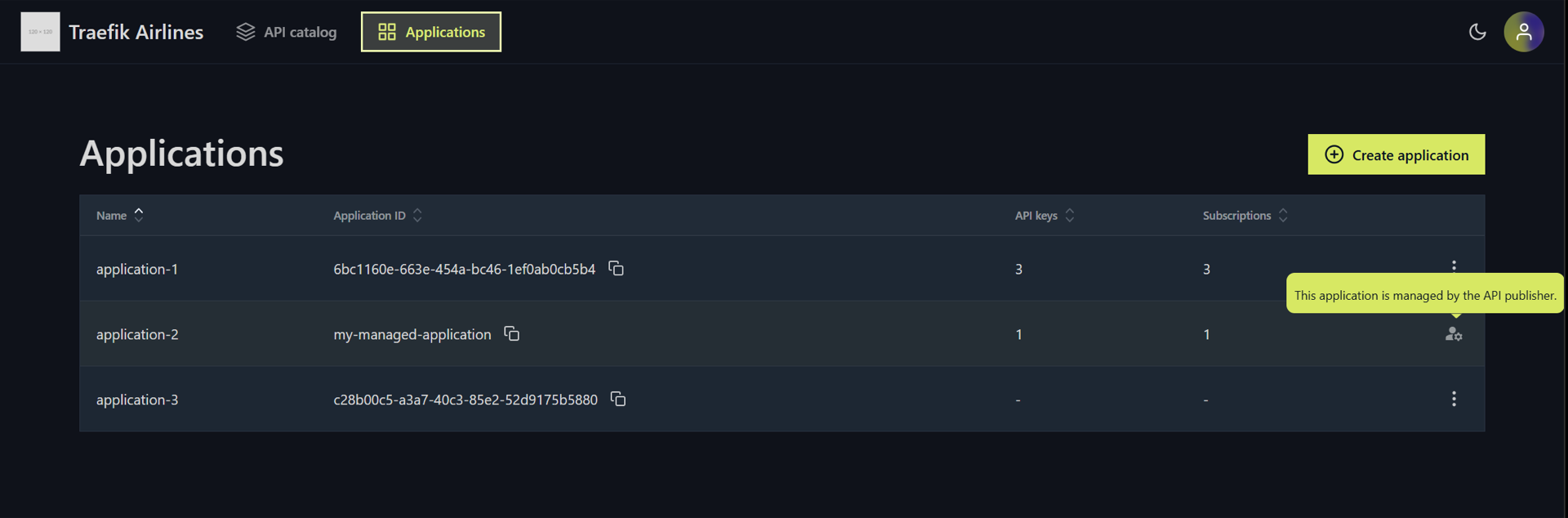
Task: Sort the table by Subscriptions
Action: tap(1245, 215)
